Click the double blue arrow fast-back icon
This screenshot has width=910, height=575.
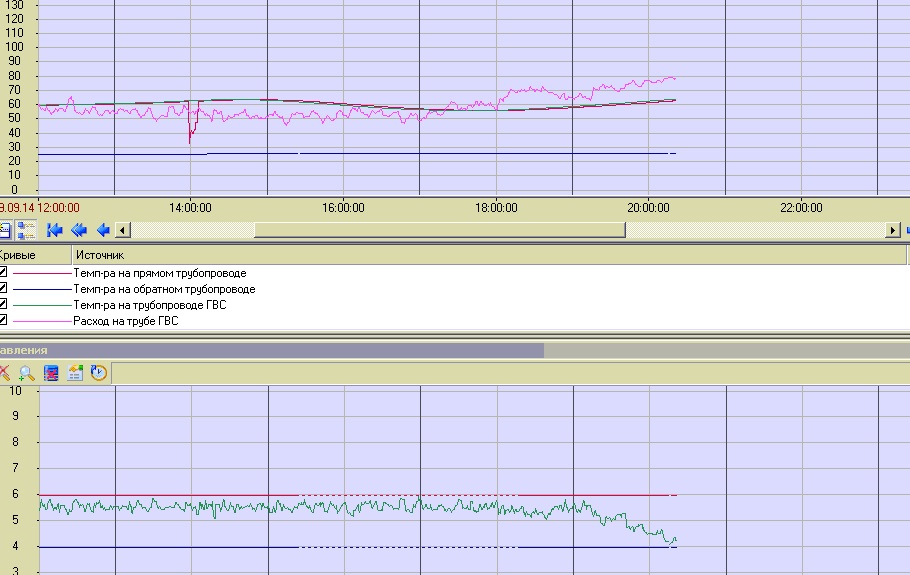point(79,230)
